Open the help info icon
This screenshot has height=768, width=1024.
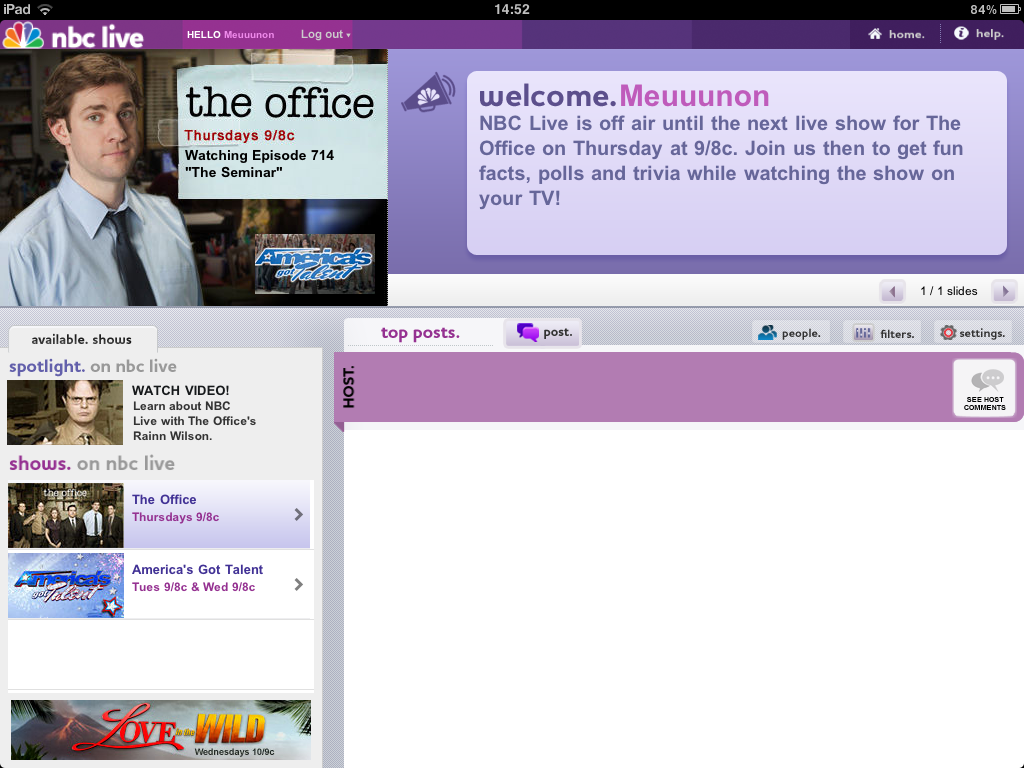961,33
